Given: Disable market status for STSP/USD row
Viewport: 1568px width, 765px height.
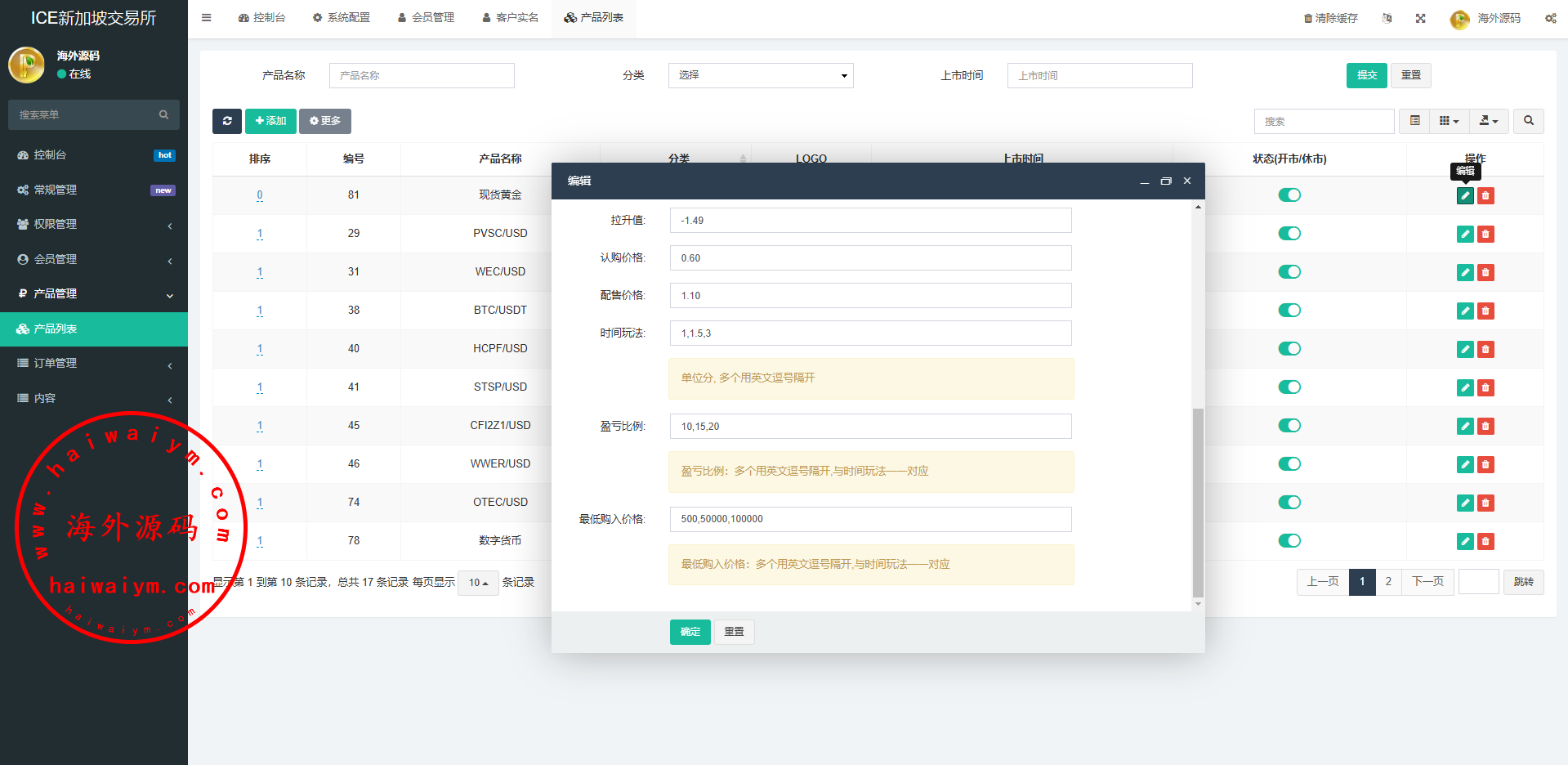Looking at the screenshot, I should 1289,387.
